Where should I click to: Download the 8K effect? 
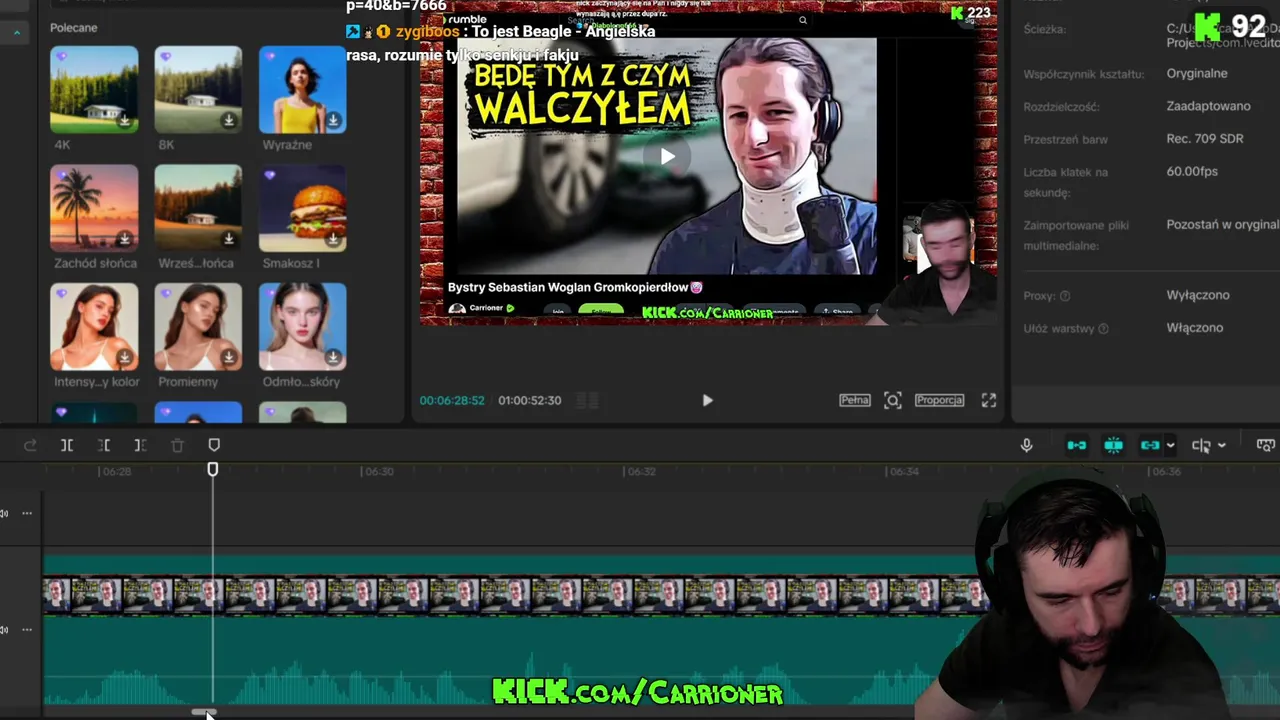tap(229, 121)
